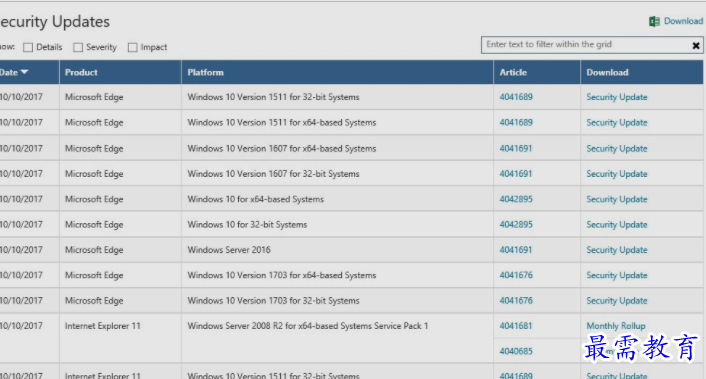The width and height of the screenshot is (706, 379).
Task: Open Monthly Rollup link for Server 2008 R2
Action: (616, 326)
